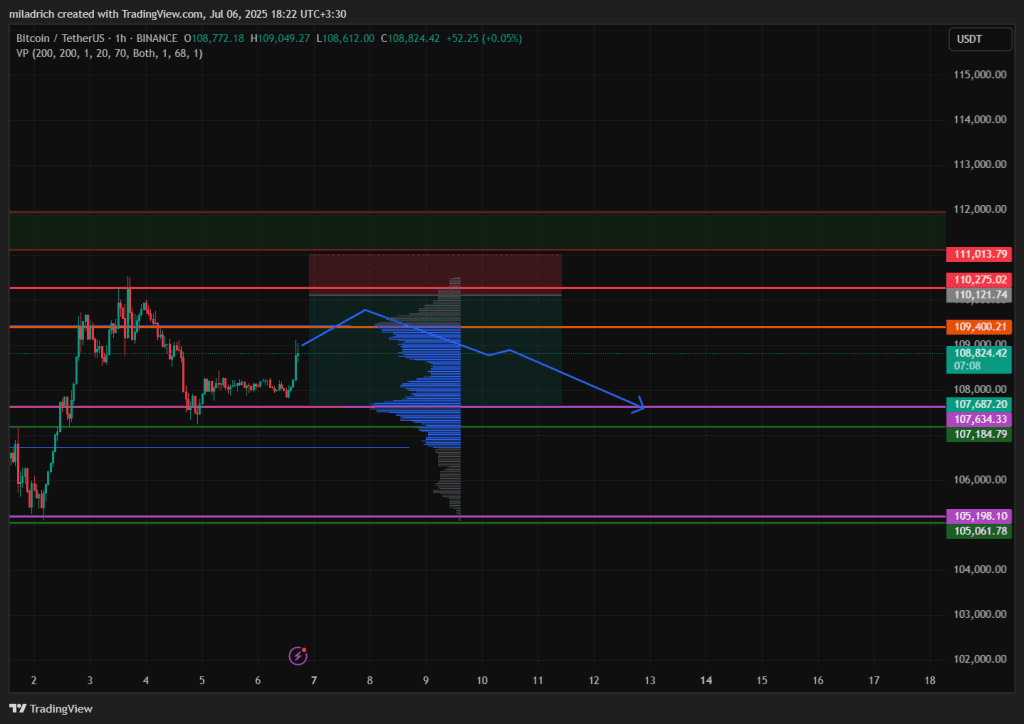
Task: Select the purple 105,198.10 price label
Action: 978,516
